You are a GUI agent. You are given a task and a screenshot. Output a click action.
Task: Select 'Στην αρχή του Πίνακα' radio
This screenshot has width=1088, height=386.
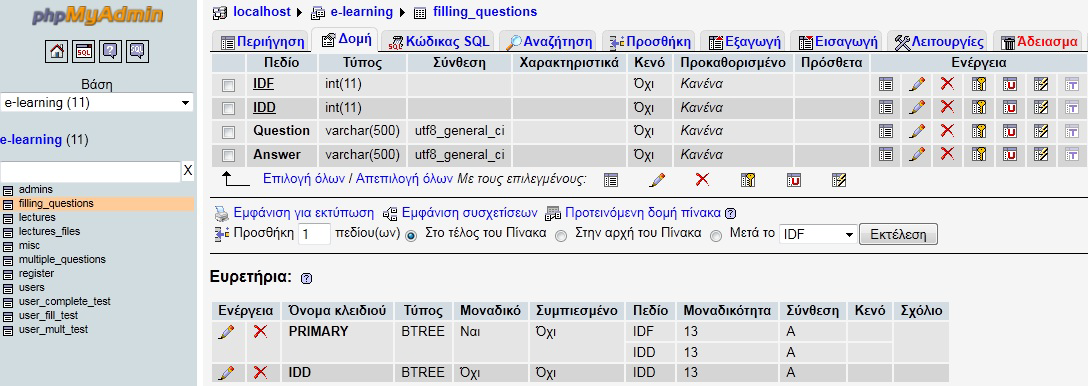561,235
